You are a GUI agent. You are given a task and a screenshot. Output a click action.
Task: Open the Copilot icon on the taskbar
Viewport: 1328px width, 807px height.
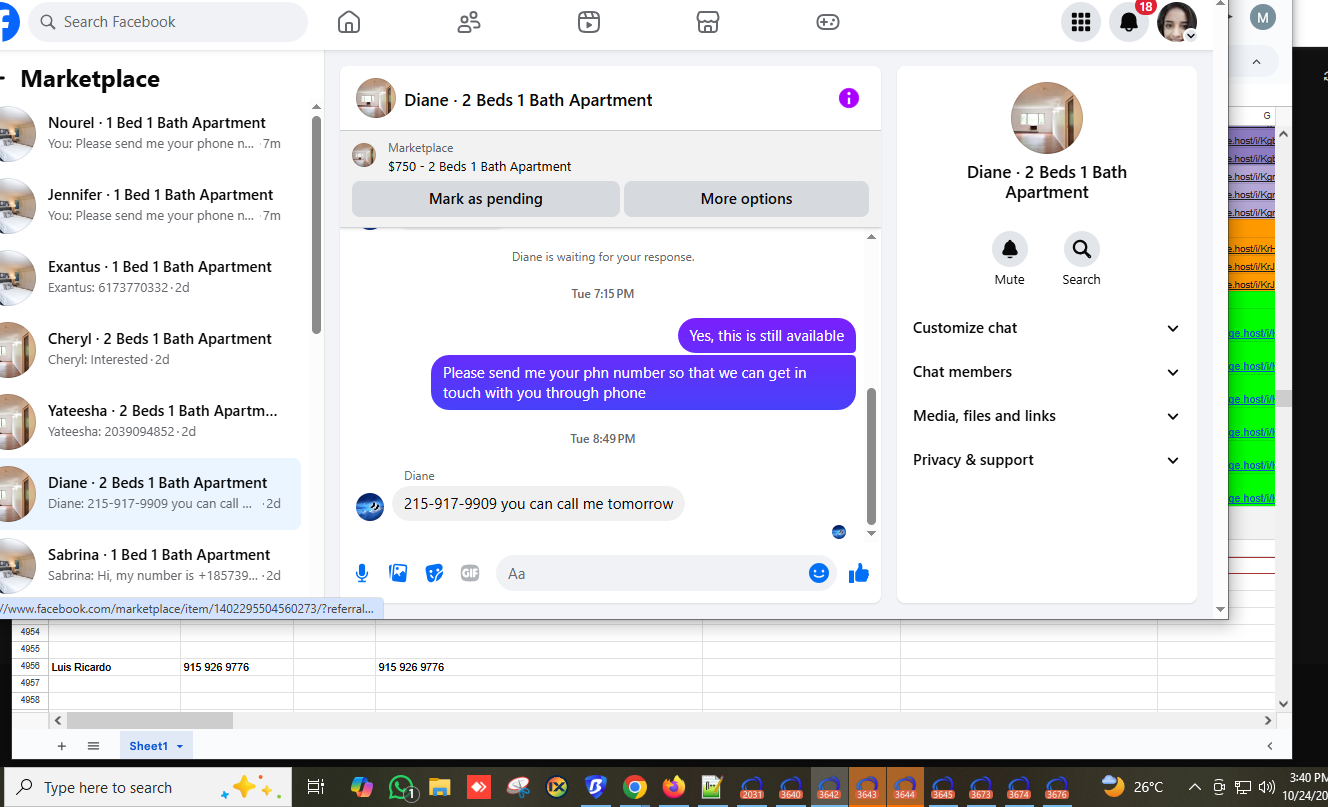[x=362, y=787]
